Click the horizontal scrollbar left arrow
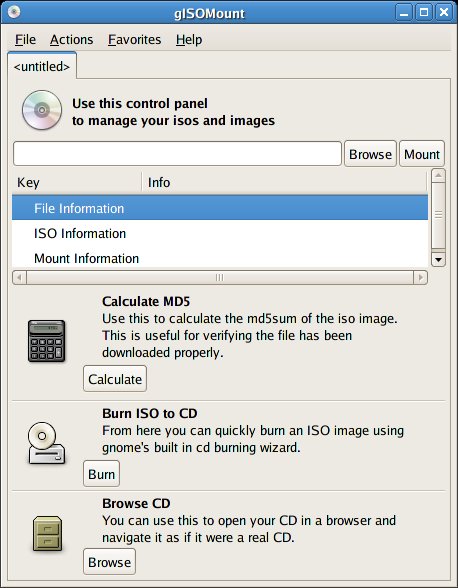The image size is (458, 588). point(20,278)
